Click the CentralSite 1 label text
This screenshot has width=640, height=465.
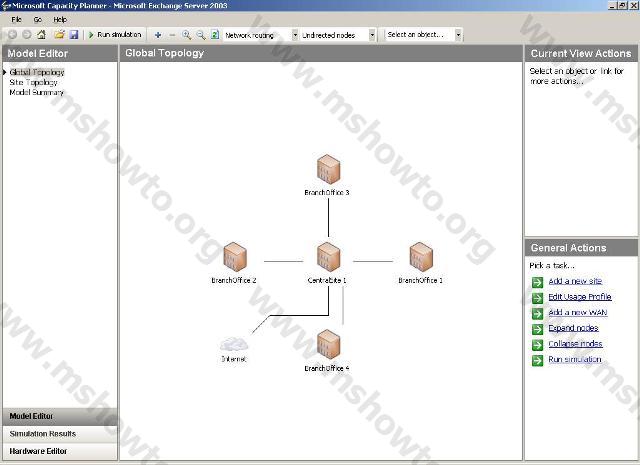point(327,280)
